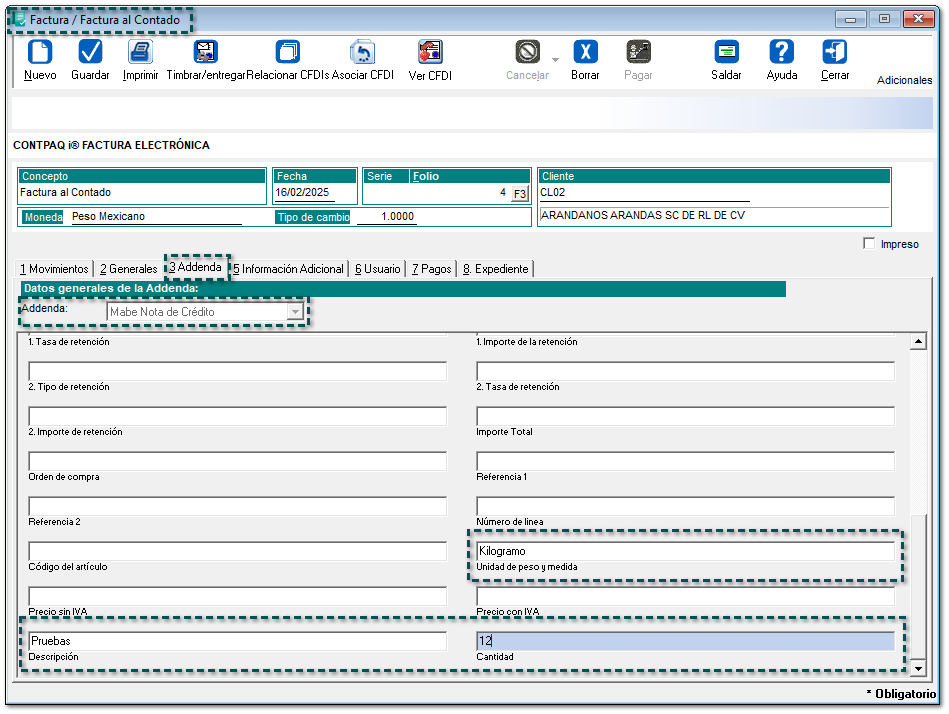Delete document with Borrar icon
This screenshot has height=714, width=949.
[585, 53]
